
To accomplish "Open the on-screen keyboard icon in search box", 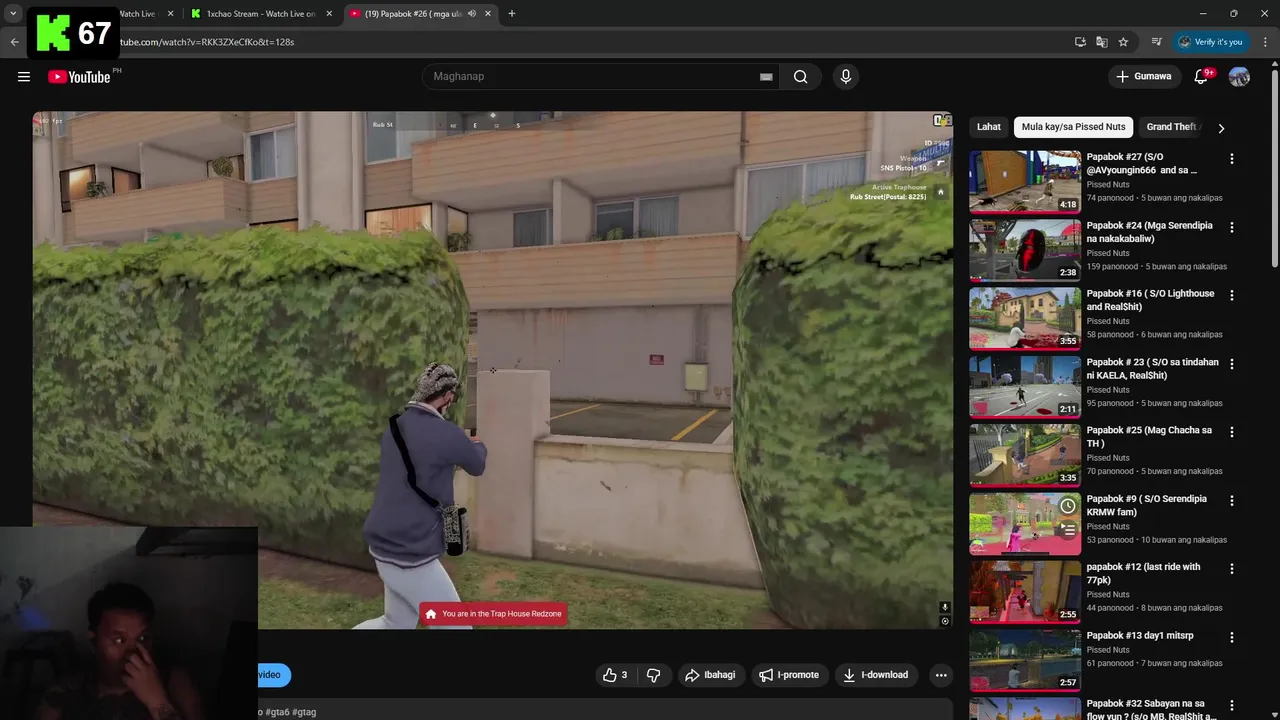I will 766,77.
